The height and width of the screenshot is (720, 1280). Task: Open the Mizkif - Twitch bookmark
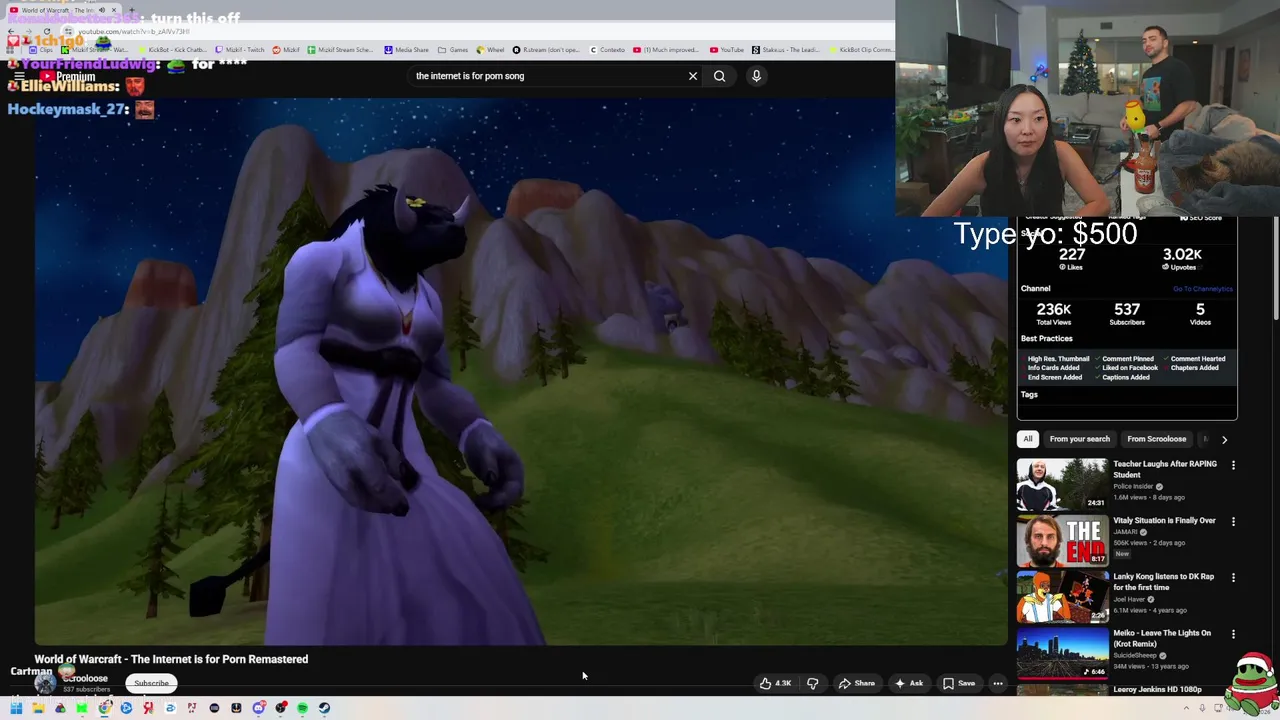[x=240, y=49]
